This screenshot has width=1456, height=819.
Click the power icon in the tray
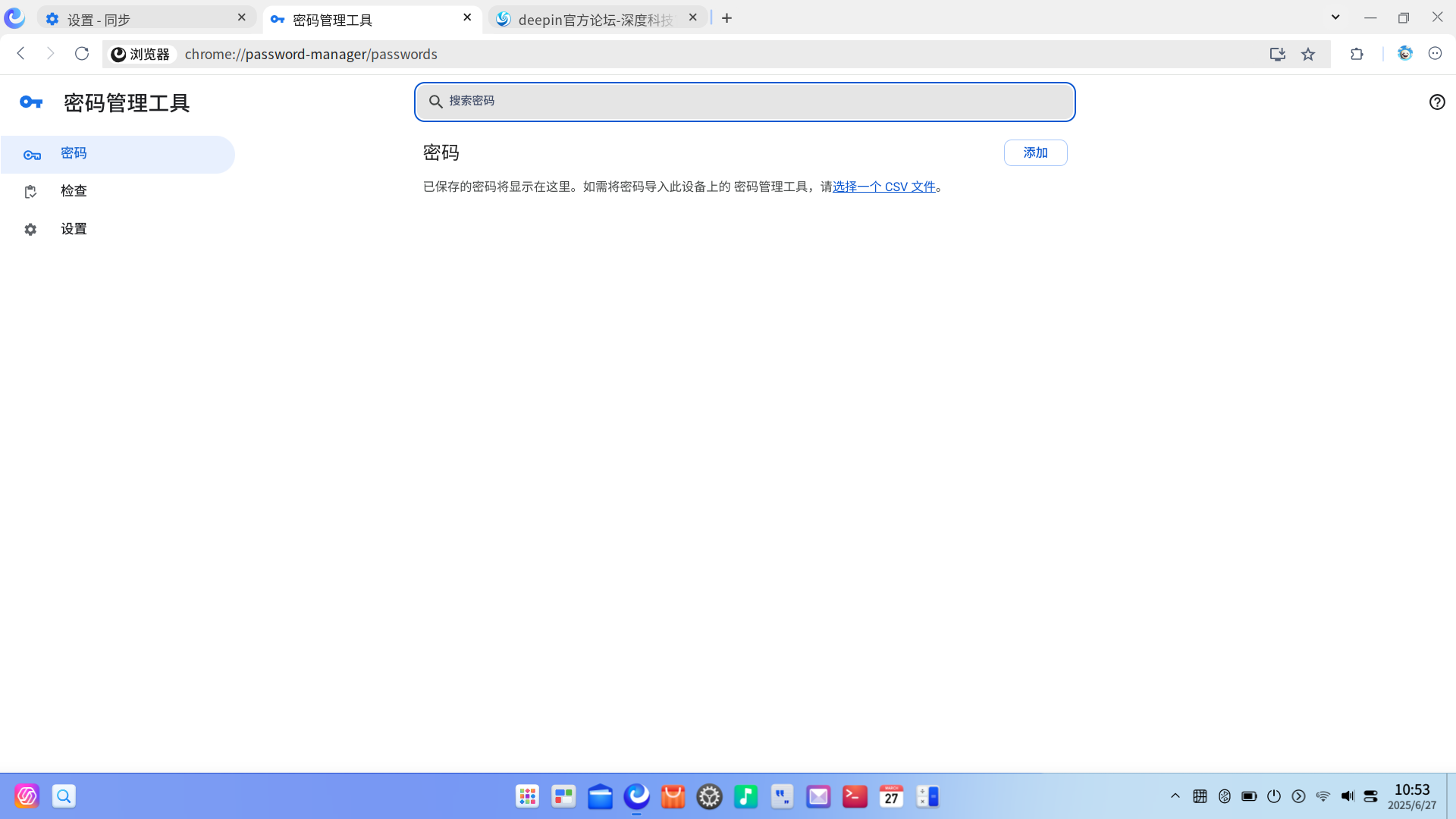pyautogui.click(x=1274, y=796)
